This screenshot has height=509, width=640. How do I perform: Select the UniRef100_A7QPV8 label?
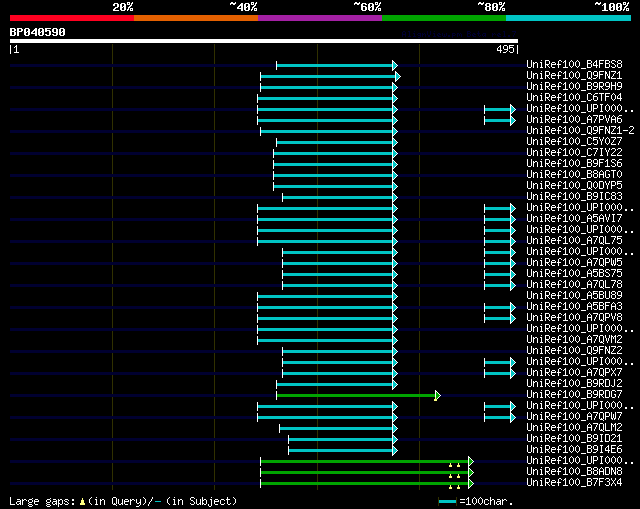574,318
